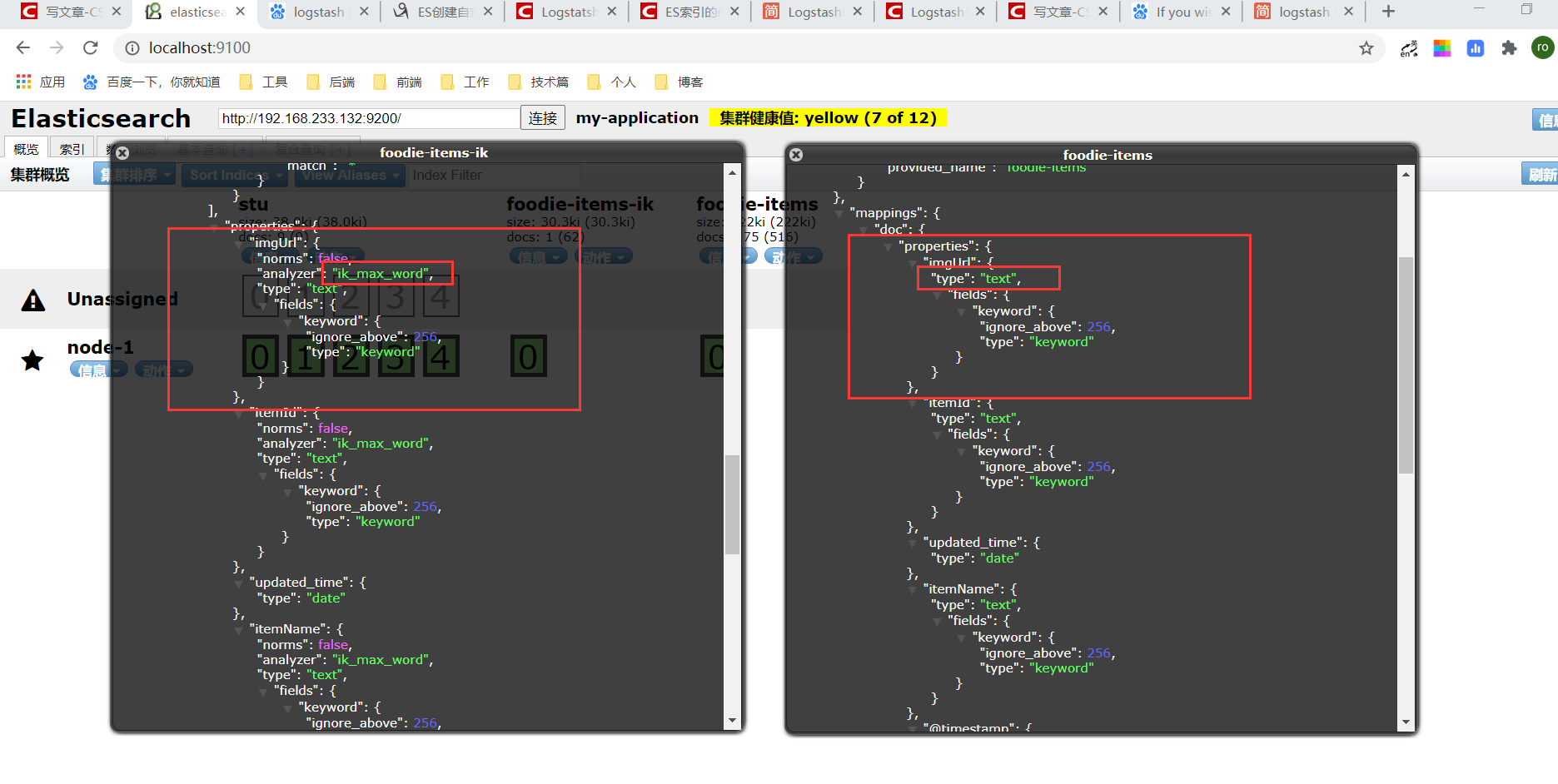Image resolution: width=1558 pixels, height=784 pixels.
Task: Close the elasticsearch-head browser tab
Action: click(x=241, y=12)
